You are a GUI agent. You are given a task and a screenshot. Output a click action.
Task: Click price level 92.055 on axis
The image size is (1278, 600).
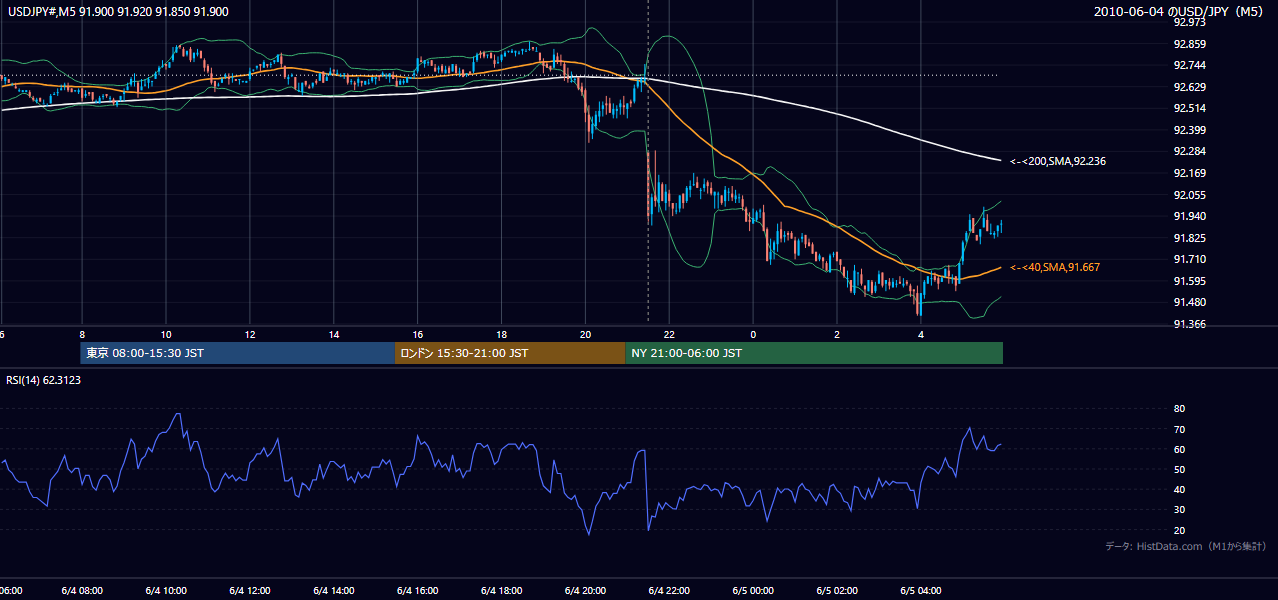click(x=1190, y=195)
